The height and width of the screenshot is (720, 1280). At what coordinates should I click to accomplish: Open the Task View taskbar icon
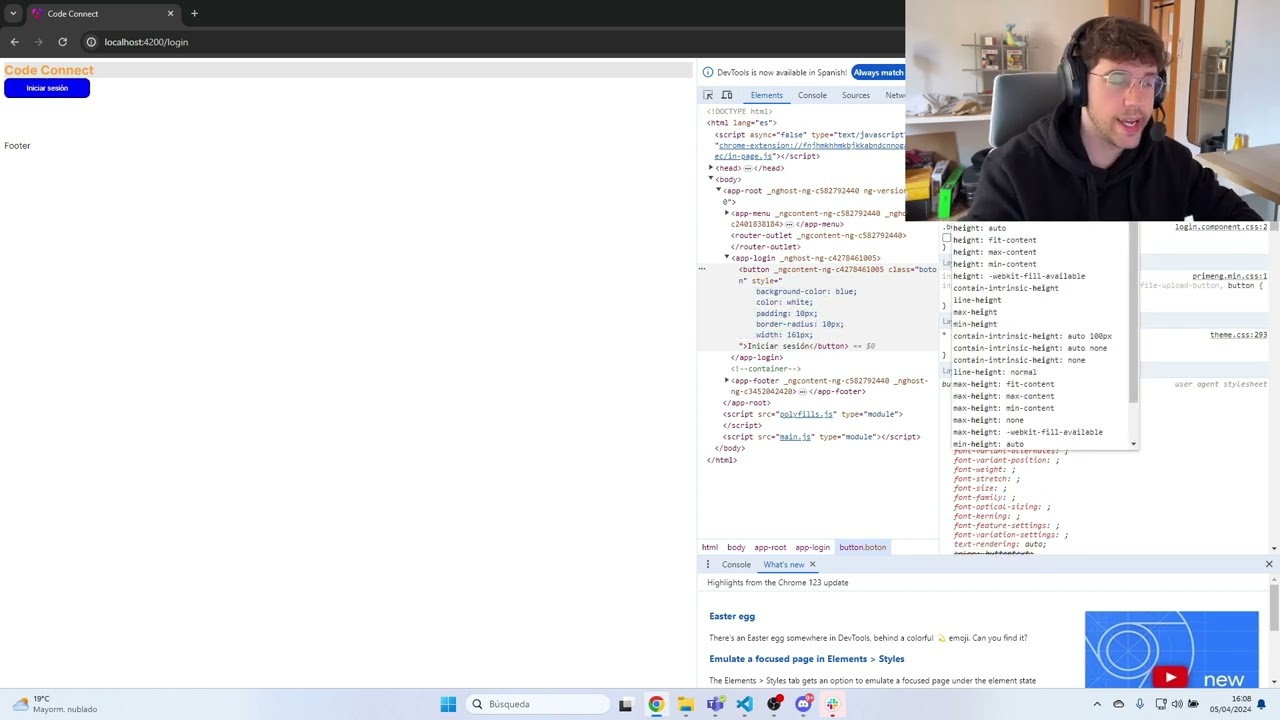tap(625, 704)
